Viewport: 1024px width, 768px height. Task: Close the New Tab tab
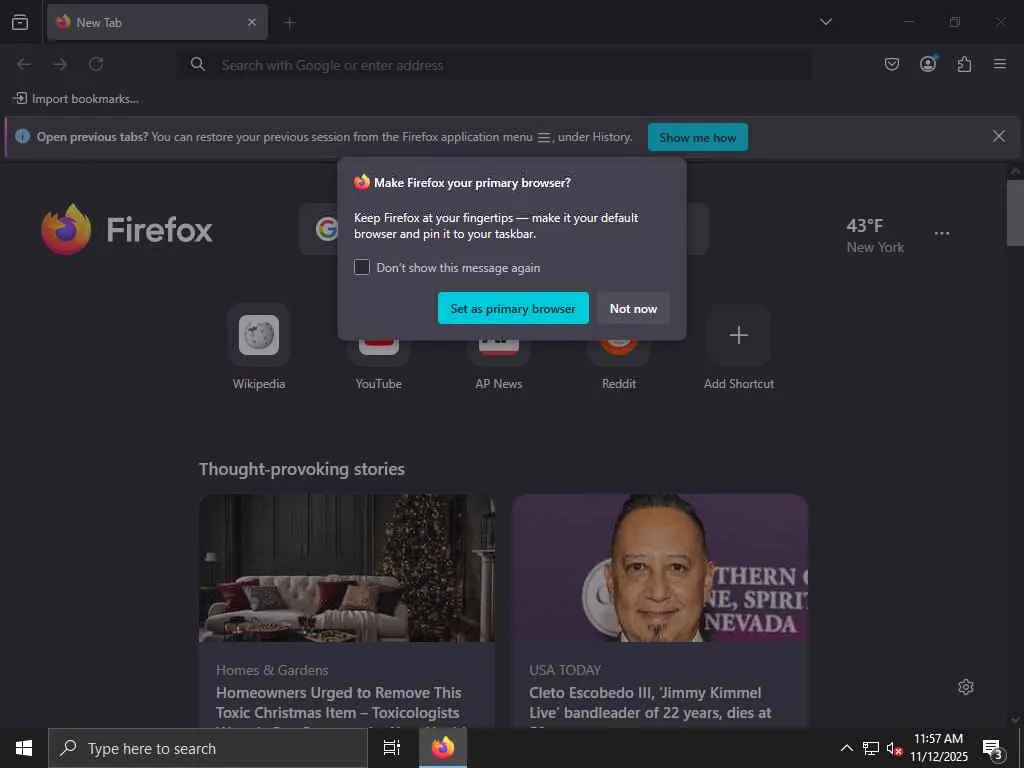[252, 22]
